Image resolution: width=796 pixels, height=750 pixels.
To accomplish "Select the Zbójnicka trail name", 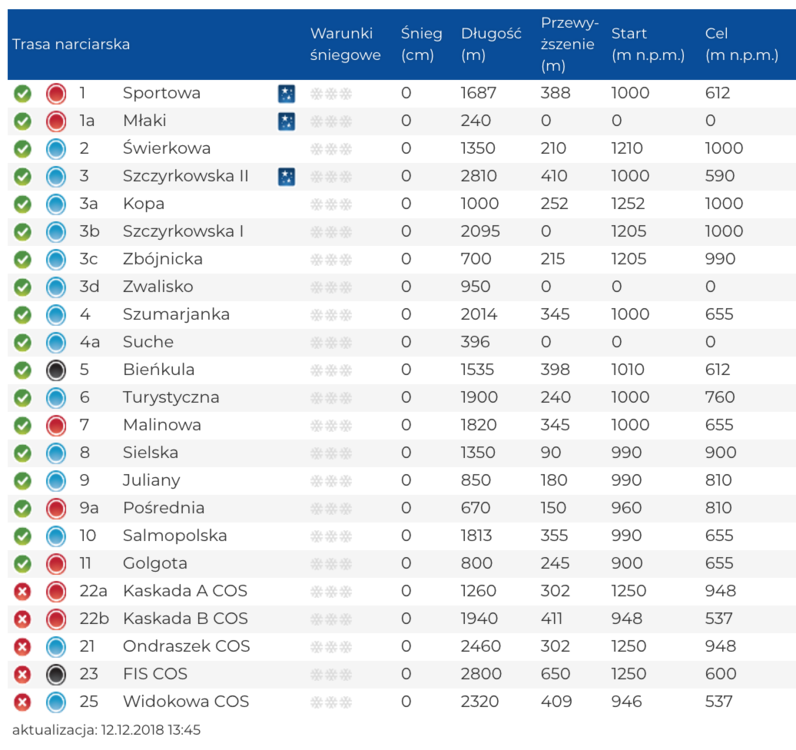I will point(162,259).
